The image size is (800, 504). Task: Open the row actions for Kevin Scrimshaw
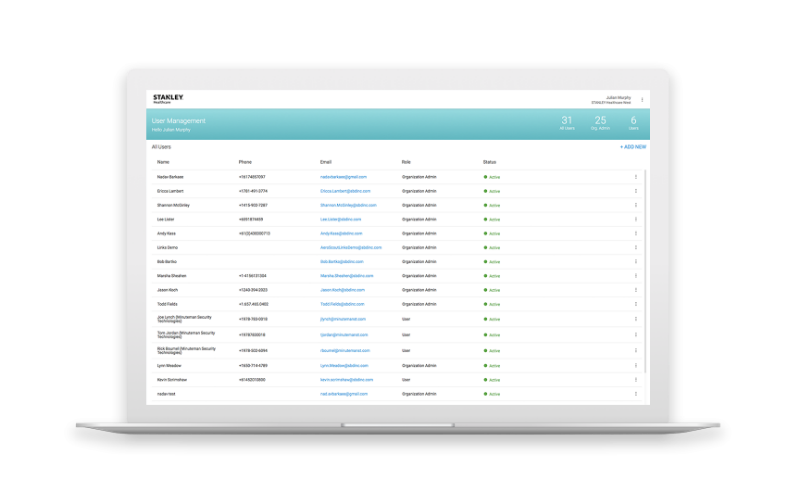[x=635, y=380]
